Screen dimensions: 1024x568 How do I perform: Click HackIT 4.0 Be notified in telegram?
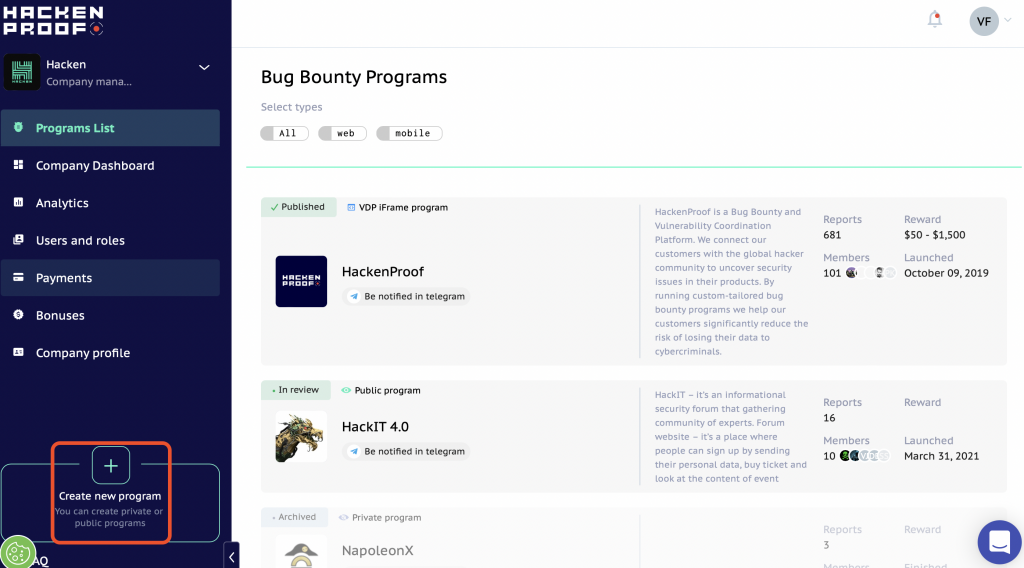[x=406, y=452]
